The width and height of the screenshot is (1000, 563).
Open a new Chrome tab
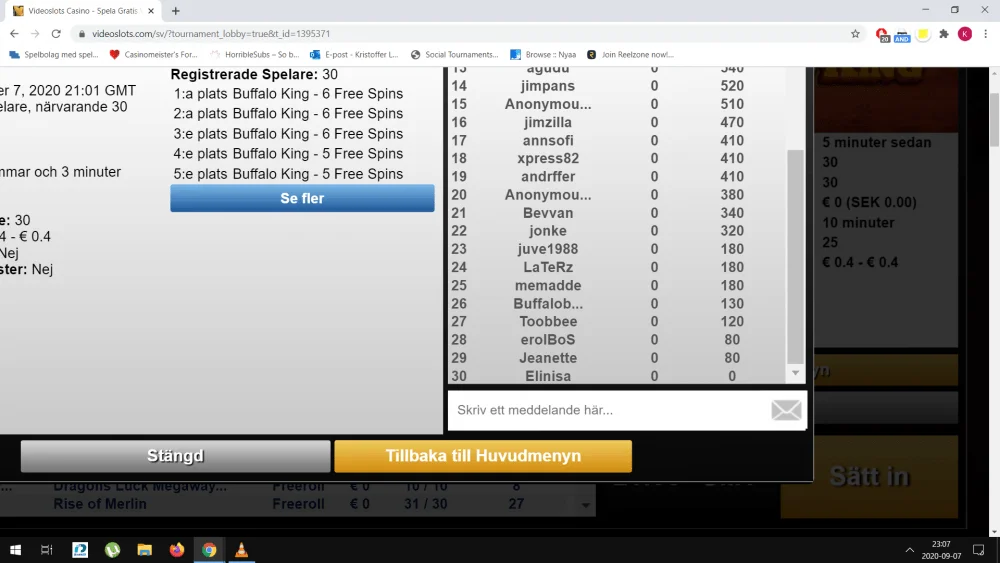(x=175, y=11)
